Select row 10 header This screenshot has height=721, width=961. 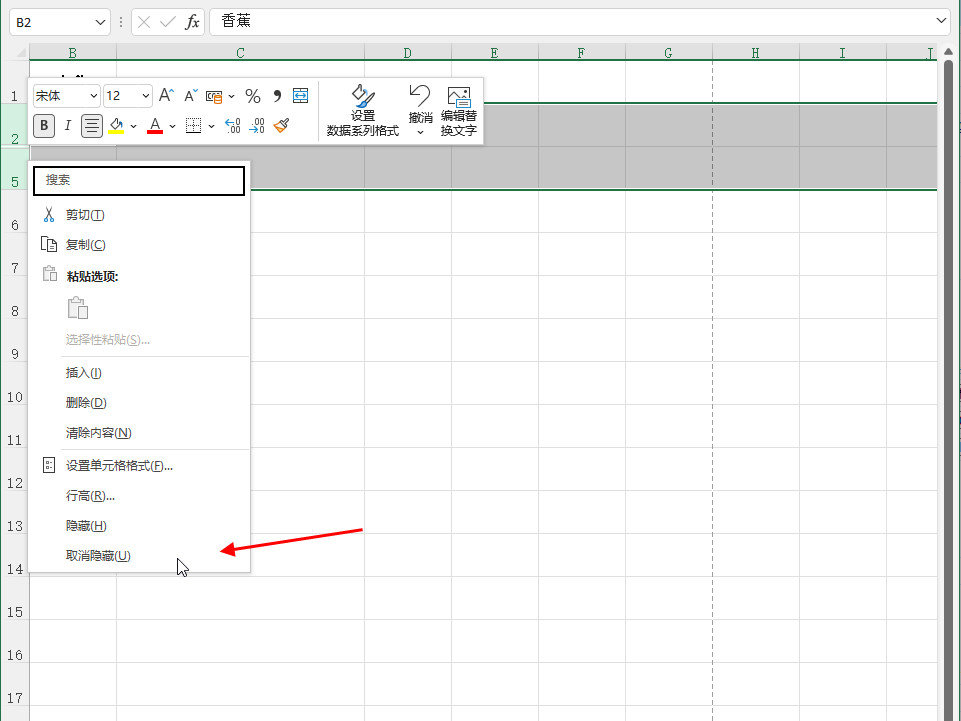(15, 383)
